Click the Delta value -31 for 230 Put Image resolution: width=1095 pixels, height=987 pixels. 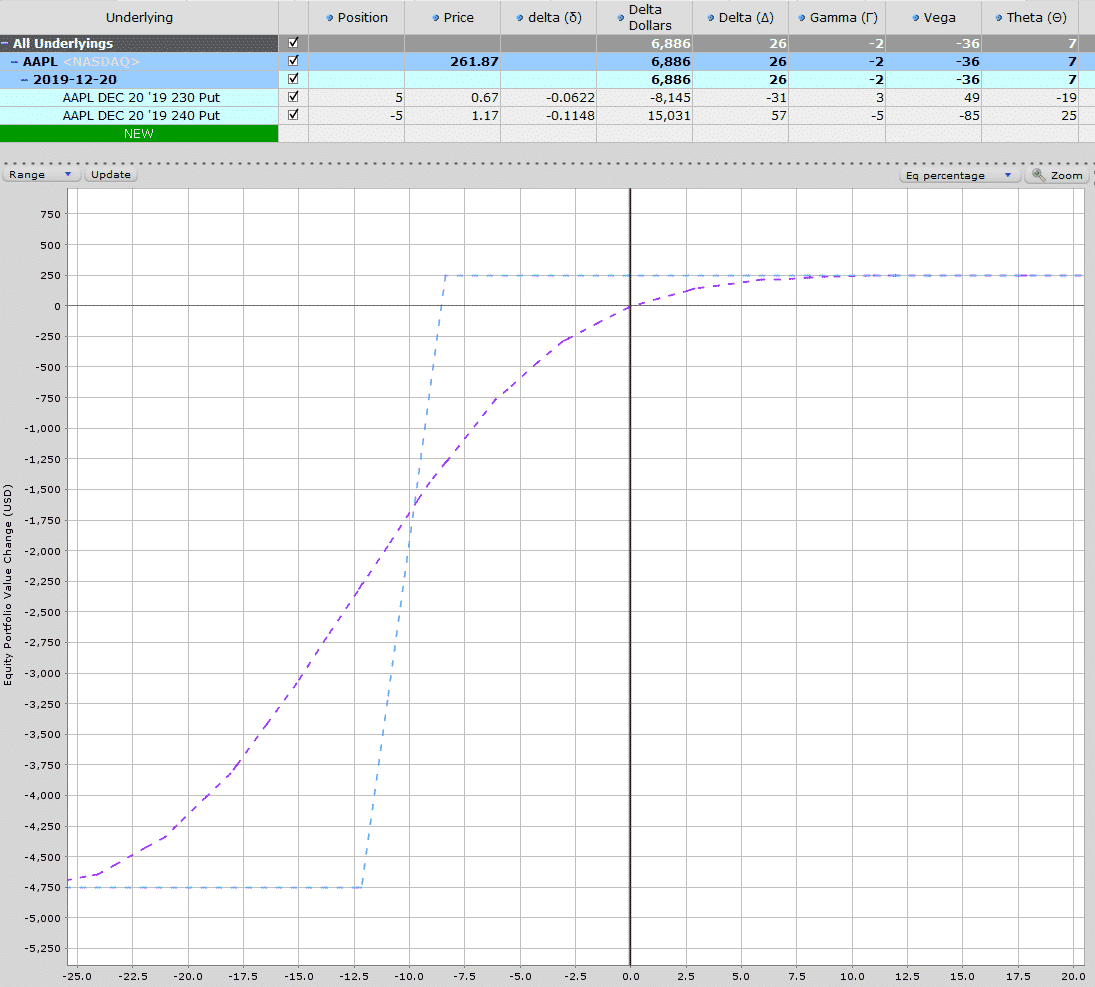(x=777, y=98)
